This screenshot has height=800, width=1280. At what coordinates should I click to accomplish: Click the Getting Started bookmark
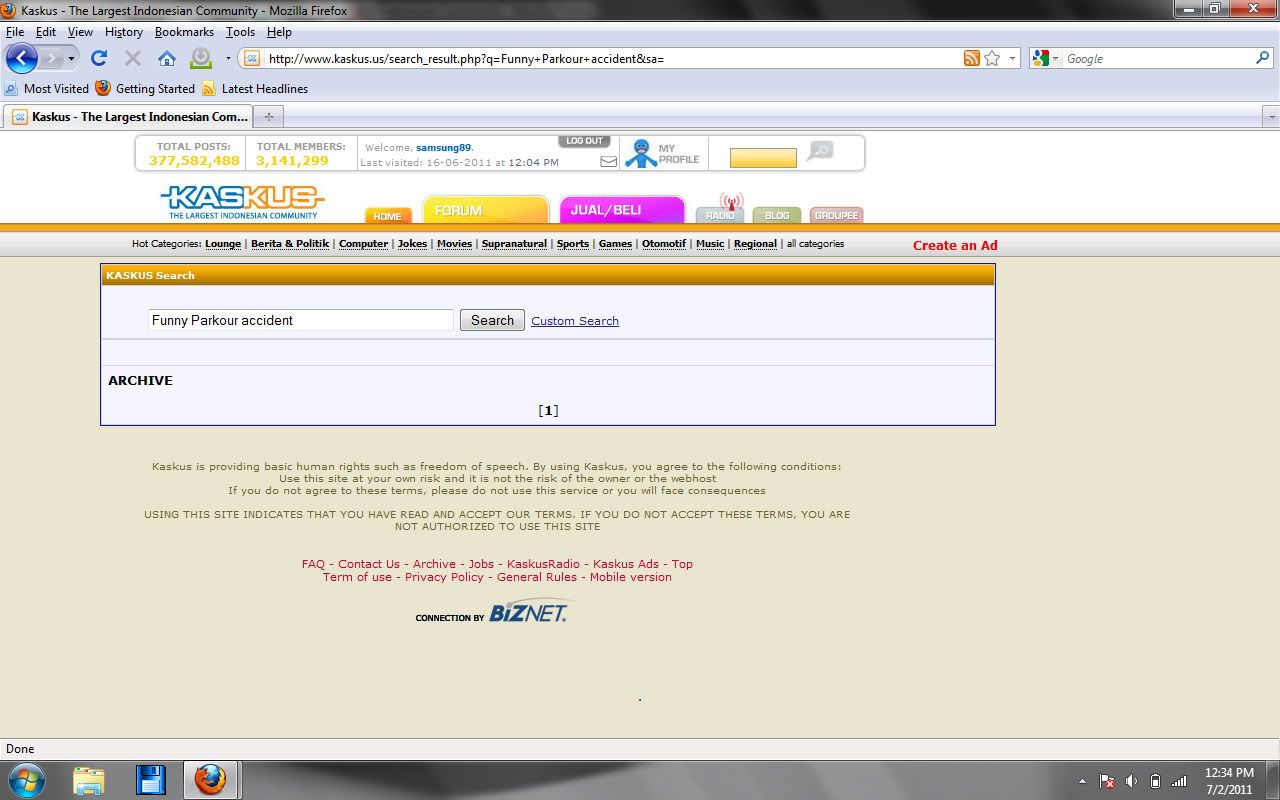coord(145,88)
